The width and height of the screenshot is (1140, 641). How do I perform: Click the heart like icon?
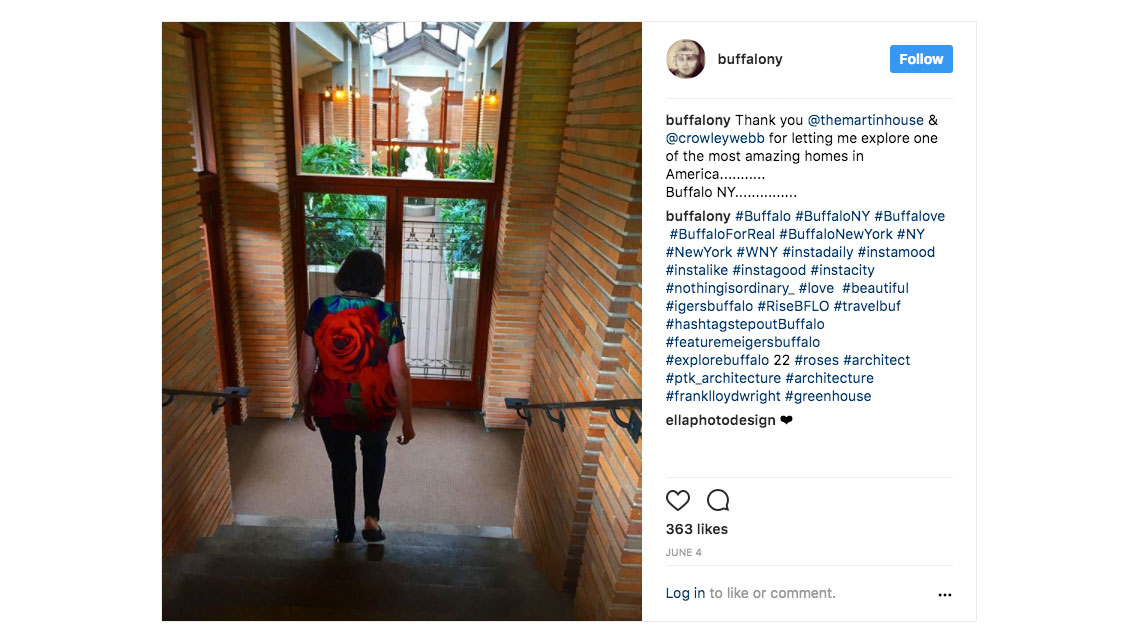coord(678,500)
